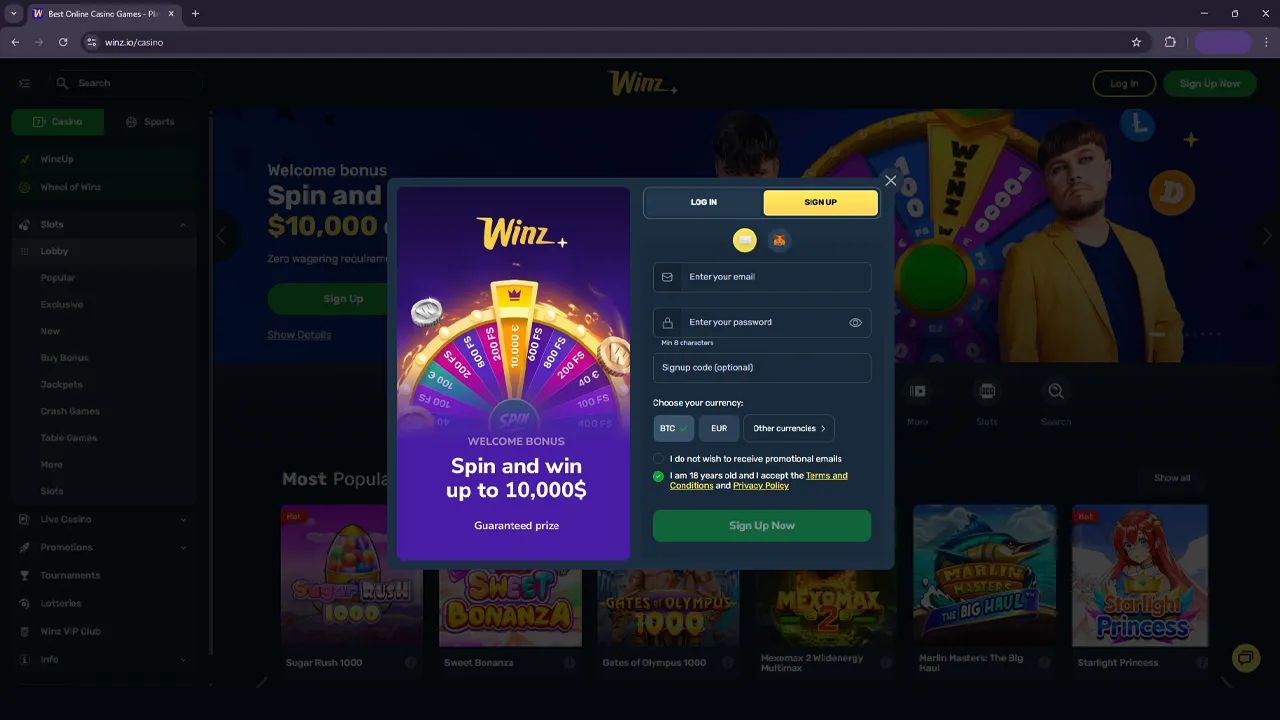
Task: Tick the no promotional emails checkbox
Action: coord(658,459)
